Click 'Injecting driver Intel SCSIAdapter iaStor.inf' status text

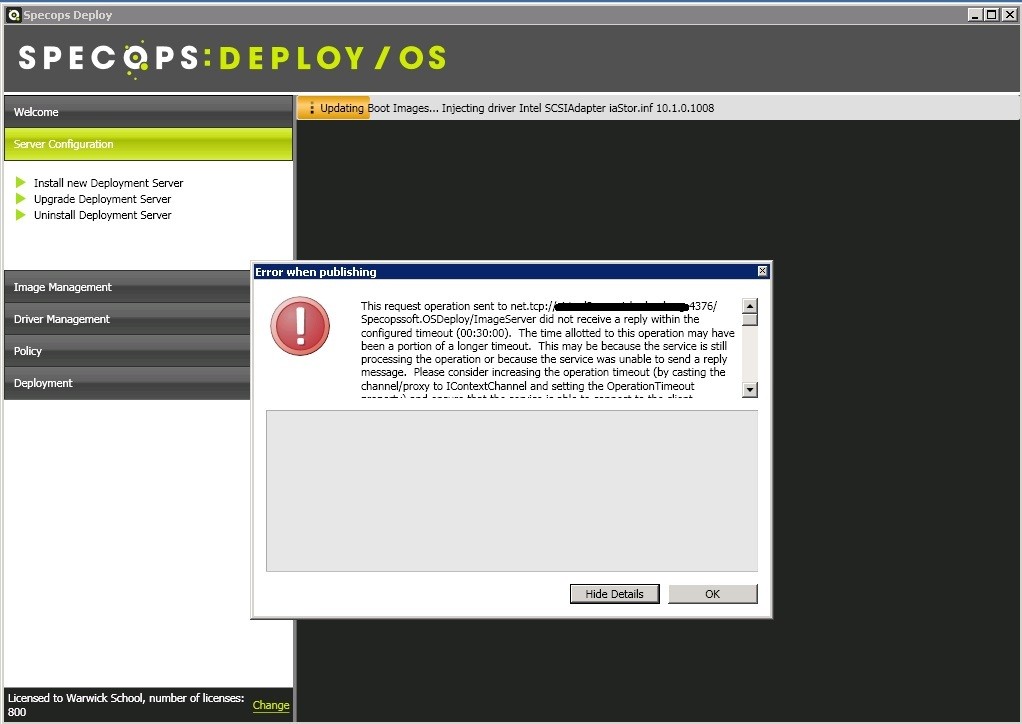click(x=577, y=108)
